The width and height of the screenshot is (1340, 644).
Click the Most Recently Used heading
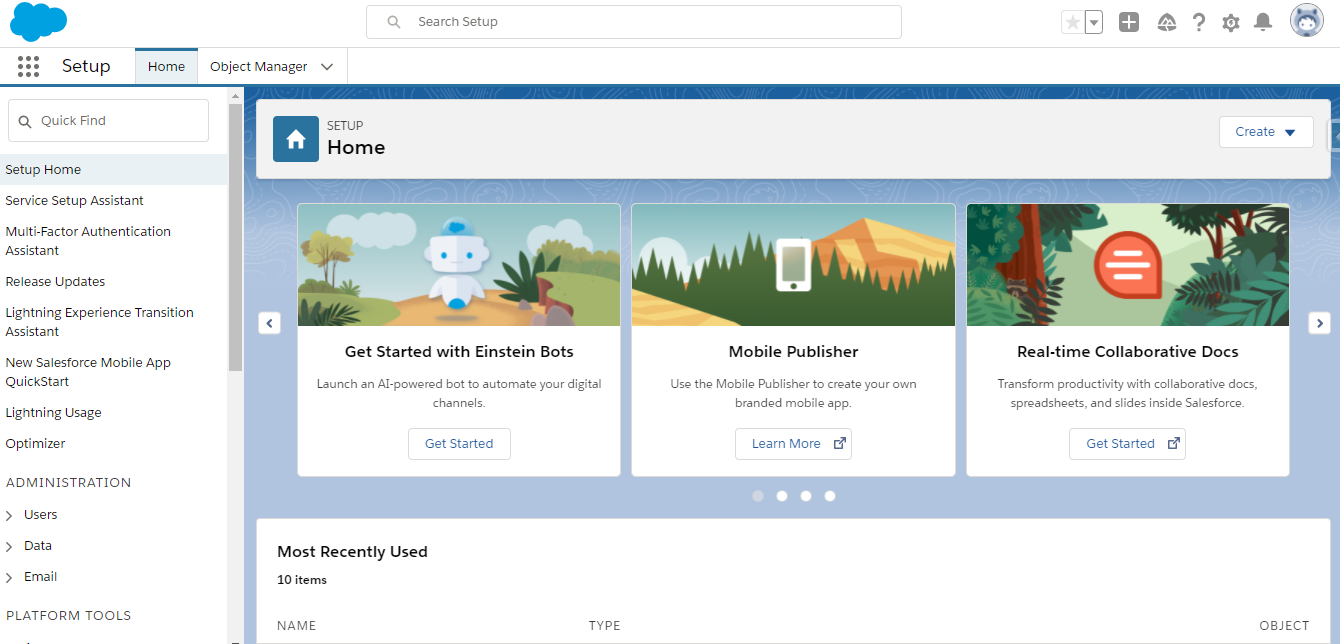[x=352, y=552]
